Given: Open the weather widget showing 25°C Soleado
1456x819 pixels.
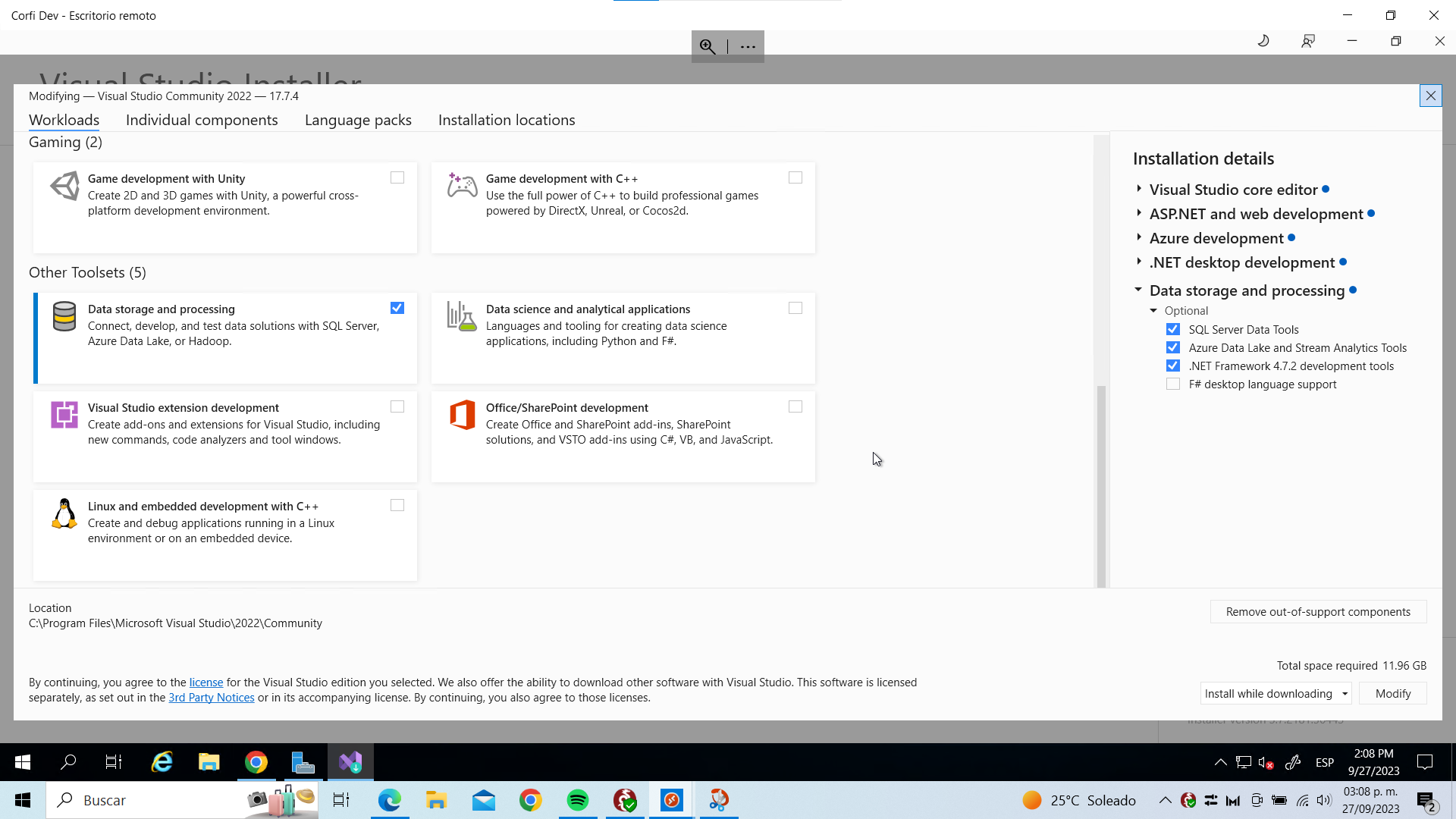Looking at the screenshot, I should [1078, 800].
